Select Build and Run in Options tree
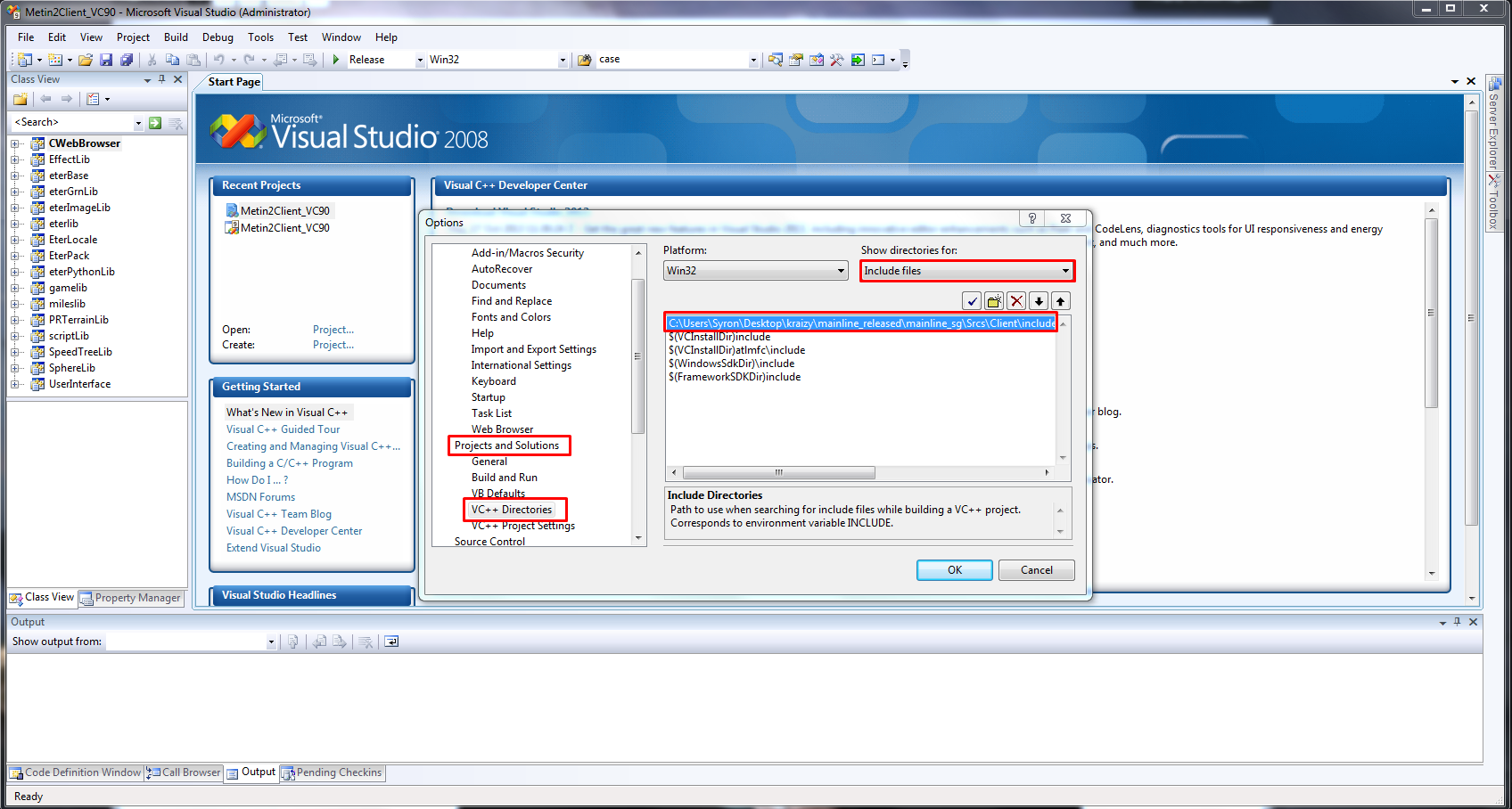 505,478
